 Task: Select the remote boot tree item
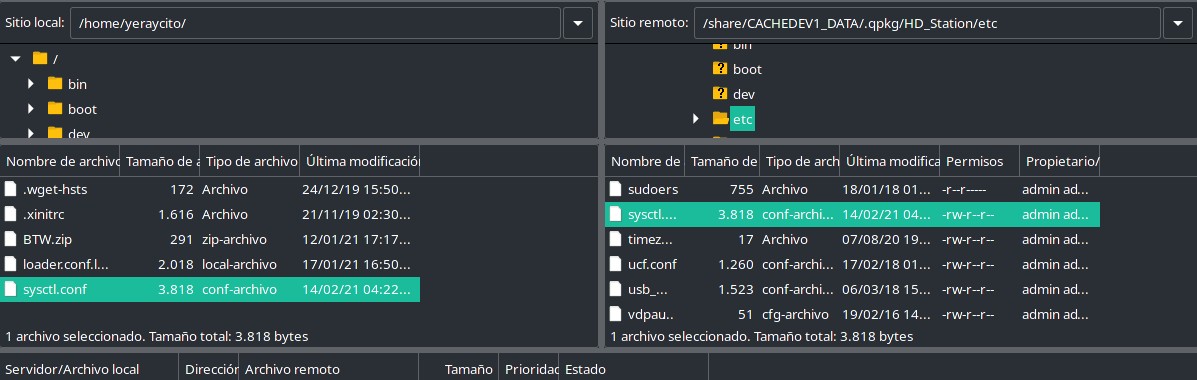747,69
